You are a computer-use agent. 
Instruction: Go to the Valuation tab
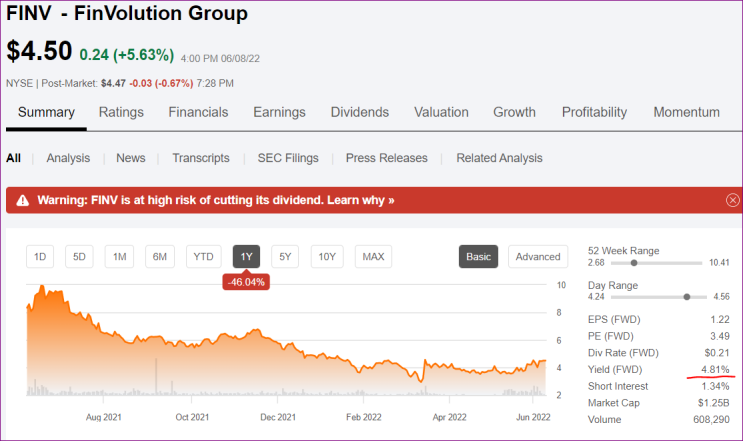(441, 112)
